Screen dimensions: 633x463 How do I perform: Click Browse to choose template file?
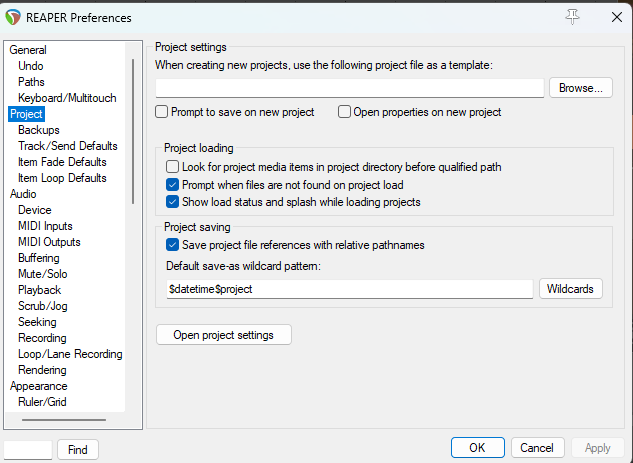(x=581, y=88)
